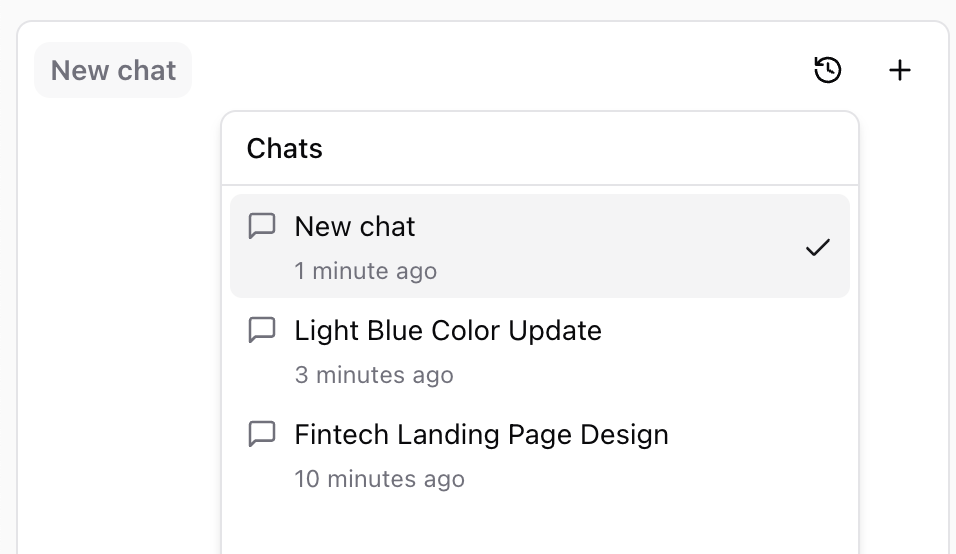This screenshot has height=554, width=956.
Task: Click the "10 minutes ago" timestamp
Action: tap(380, 479)
